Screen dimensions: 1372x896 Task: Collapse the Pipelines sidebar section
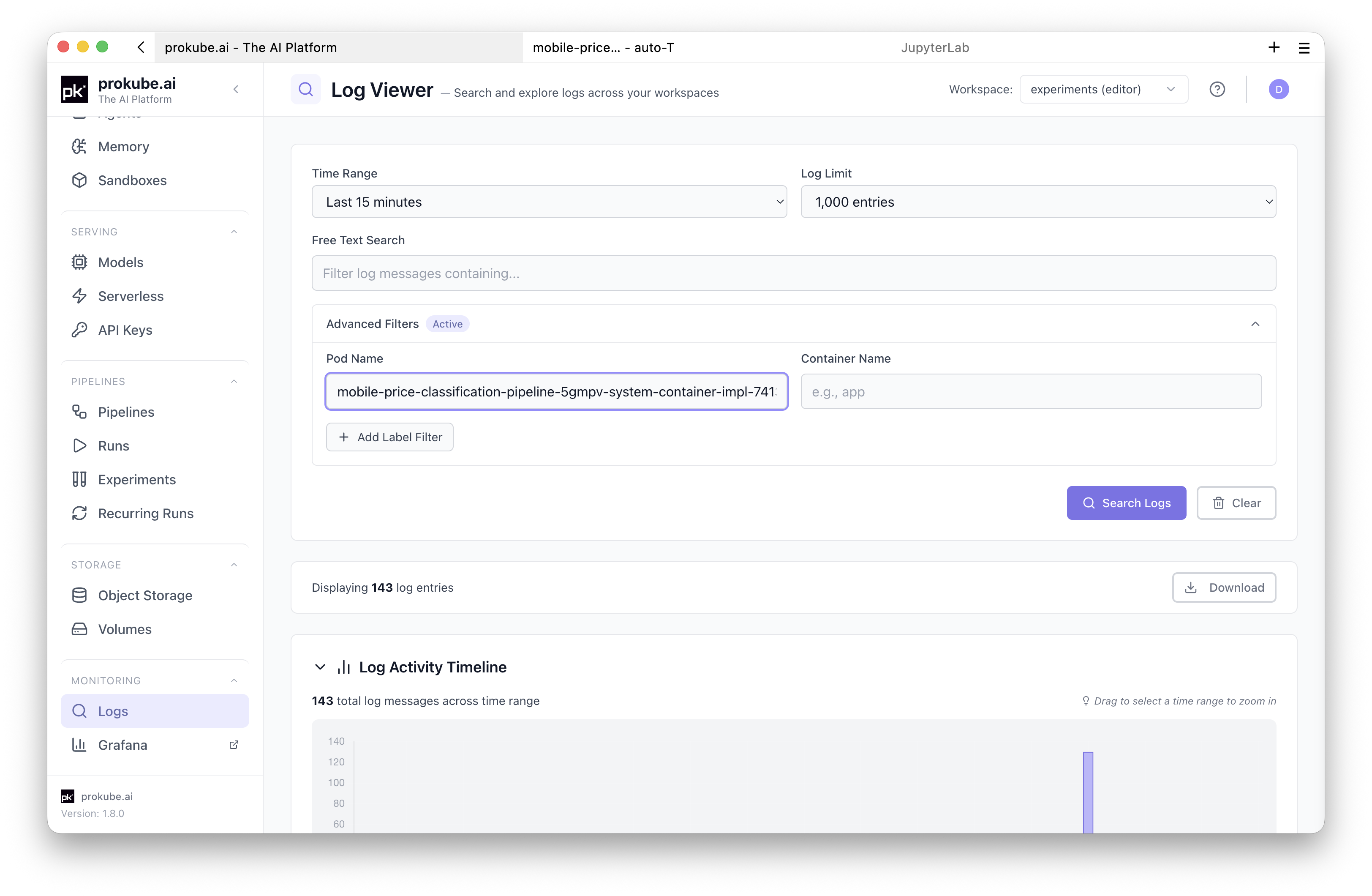tap(234, 381)
